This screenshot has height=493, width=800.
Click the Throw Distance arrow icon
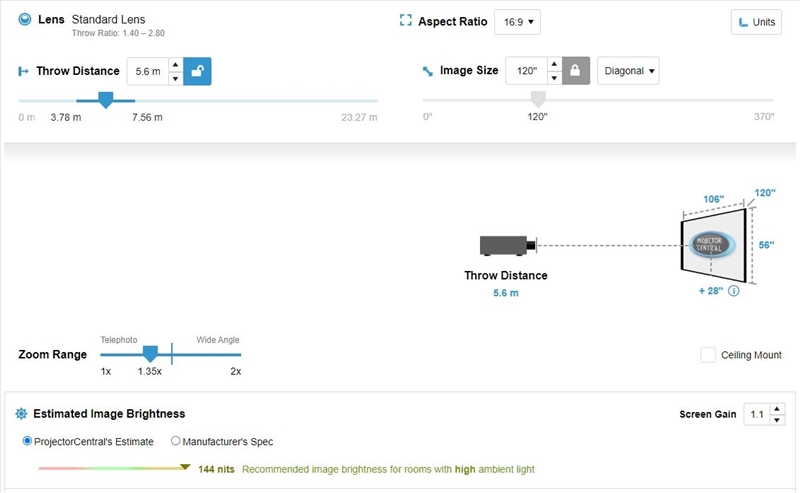[x=23, y=71]
